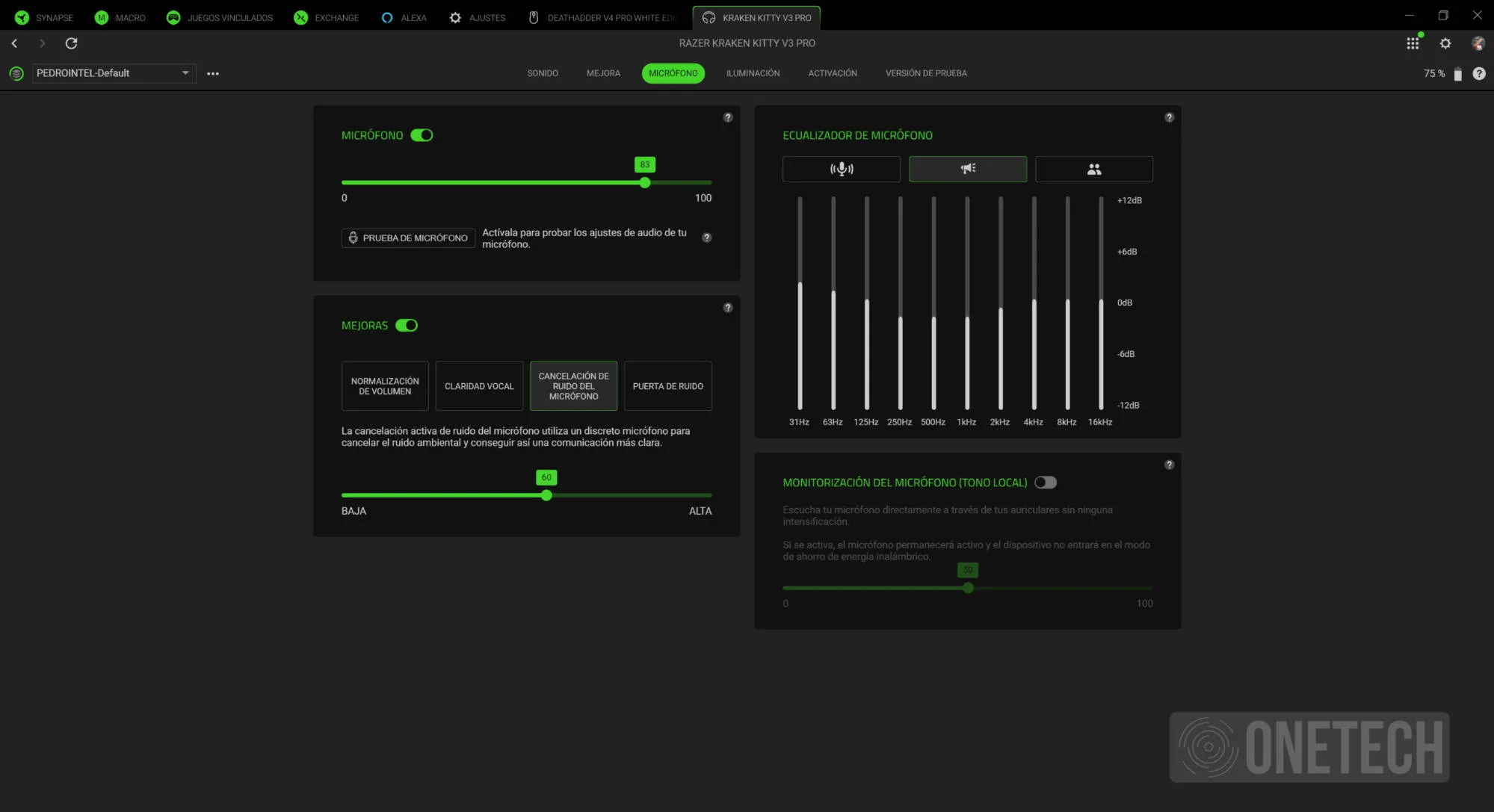This screenshot has width=1494, height=812.
Task: Click the profile status icon beside dropdown
Action: [x=16, y=73]
